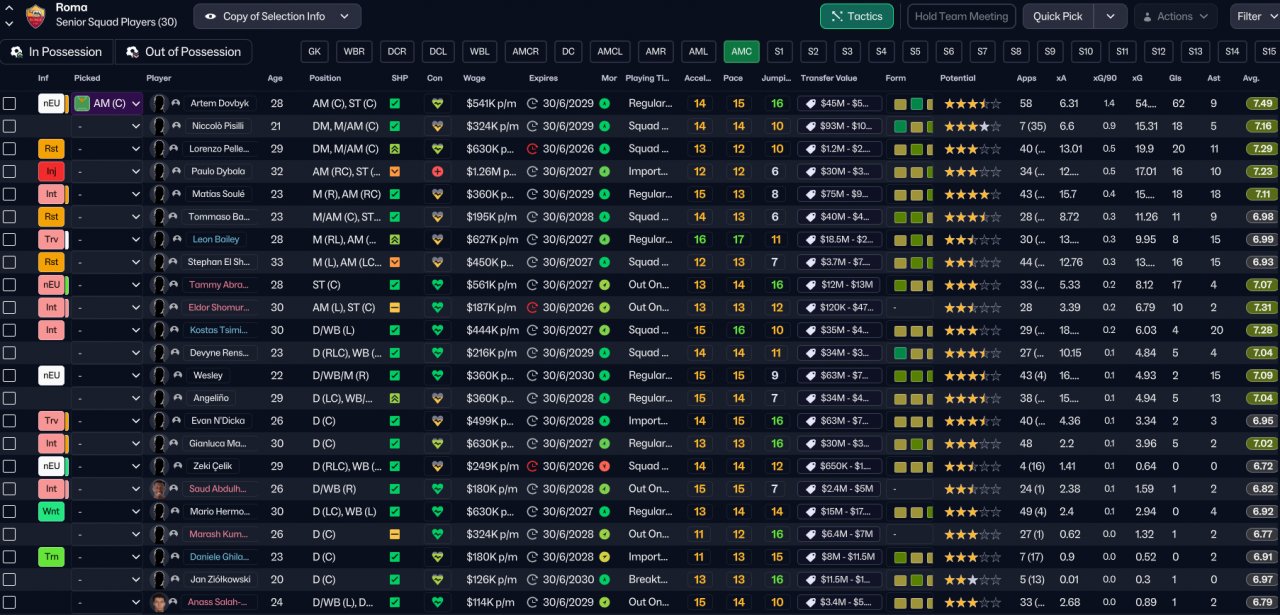Image resolution: width=1280 pixels, height=615 pixels.
Task: Switch to the Out of Possession tab
Action: [183, 52]
